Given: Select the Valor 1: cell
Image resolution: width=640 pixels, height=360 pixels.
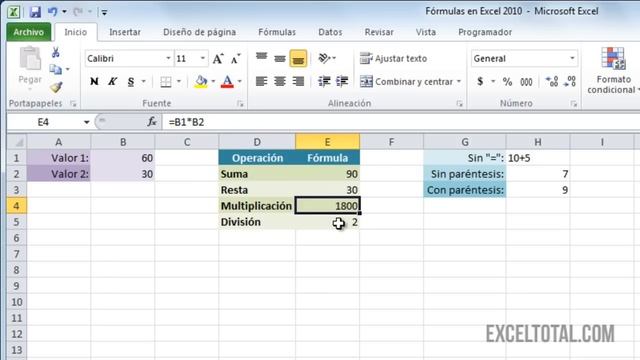Looking at the screenshot, I should (58, 158).
